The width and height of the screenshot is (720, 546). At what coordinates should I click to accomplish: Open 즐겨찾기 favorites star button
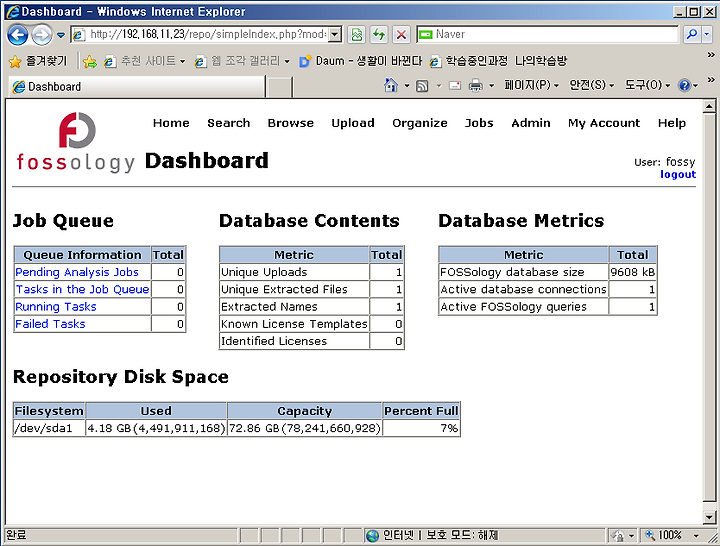(x=38, y=61)
